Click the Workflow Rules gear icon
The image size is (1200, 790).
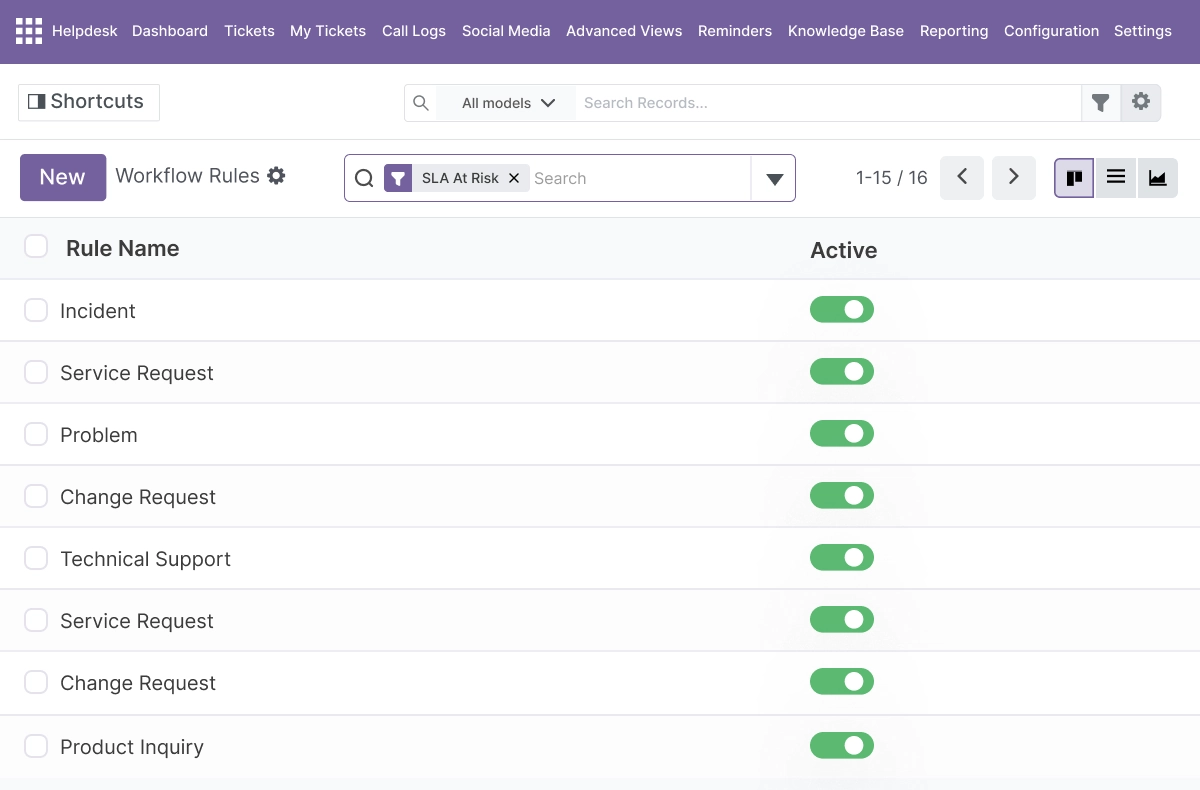click(277, 176)
